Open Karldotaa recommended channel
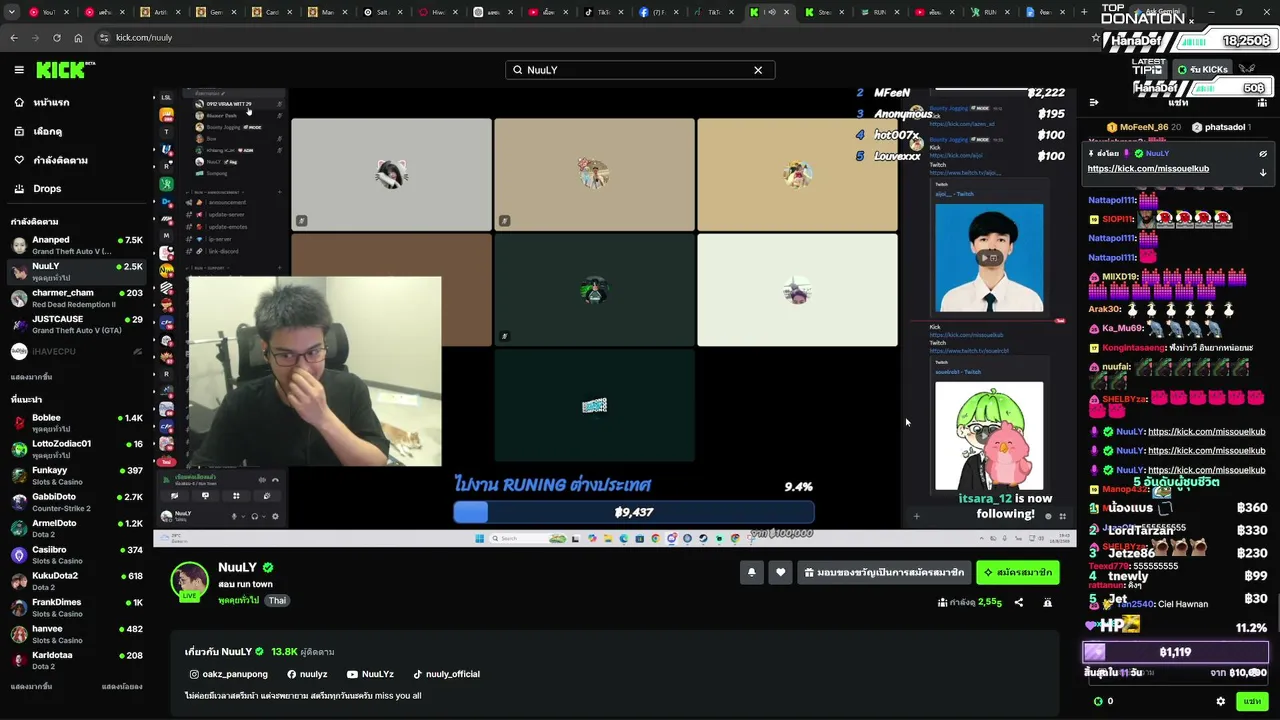The image size is (1280, 720). point(77,661)
